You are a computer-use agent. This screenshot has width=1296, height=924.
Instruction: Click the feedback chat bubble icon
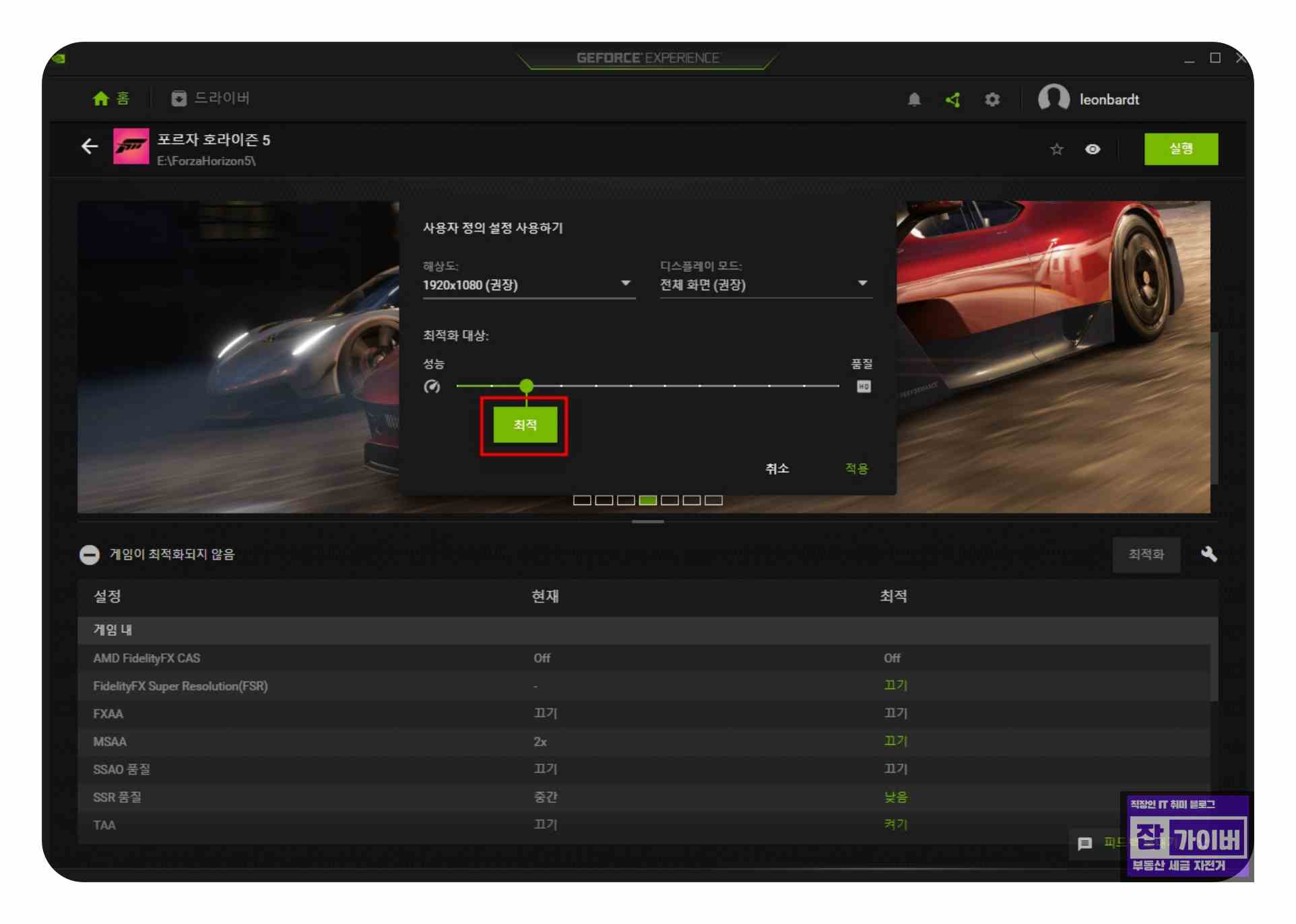click(1084, 843)
